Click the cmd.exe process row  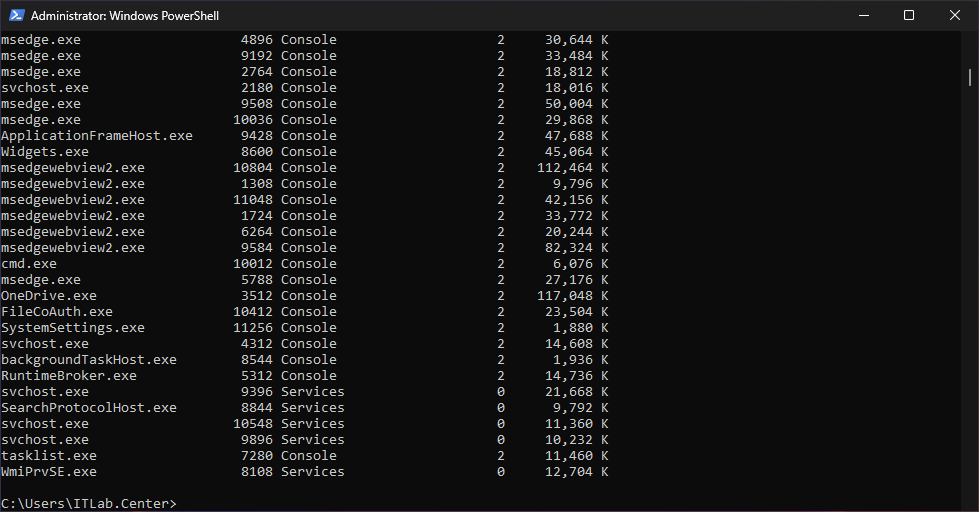[29, 264]
